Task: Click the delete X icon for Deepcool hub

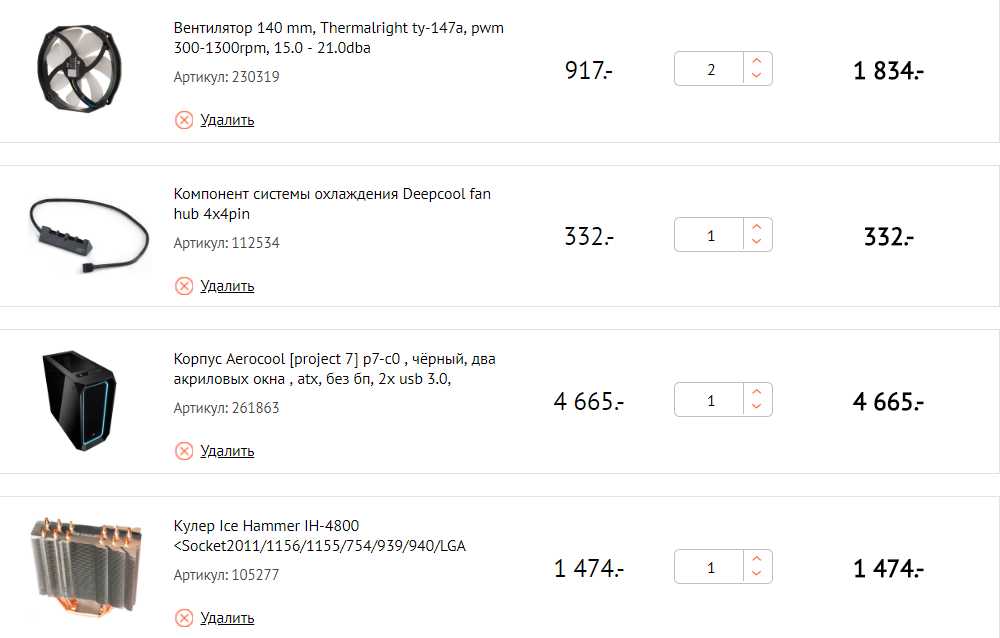Action: (x=184, y=286)
